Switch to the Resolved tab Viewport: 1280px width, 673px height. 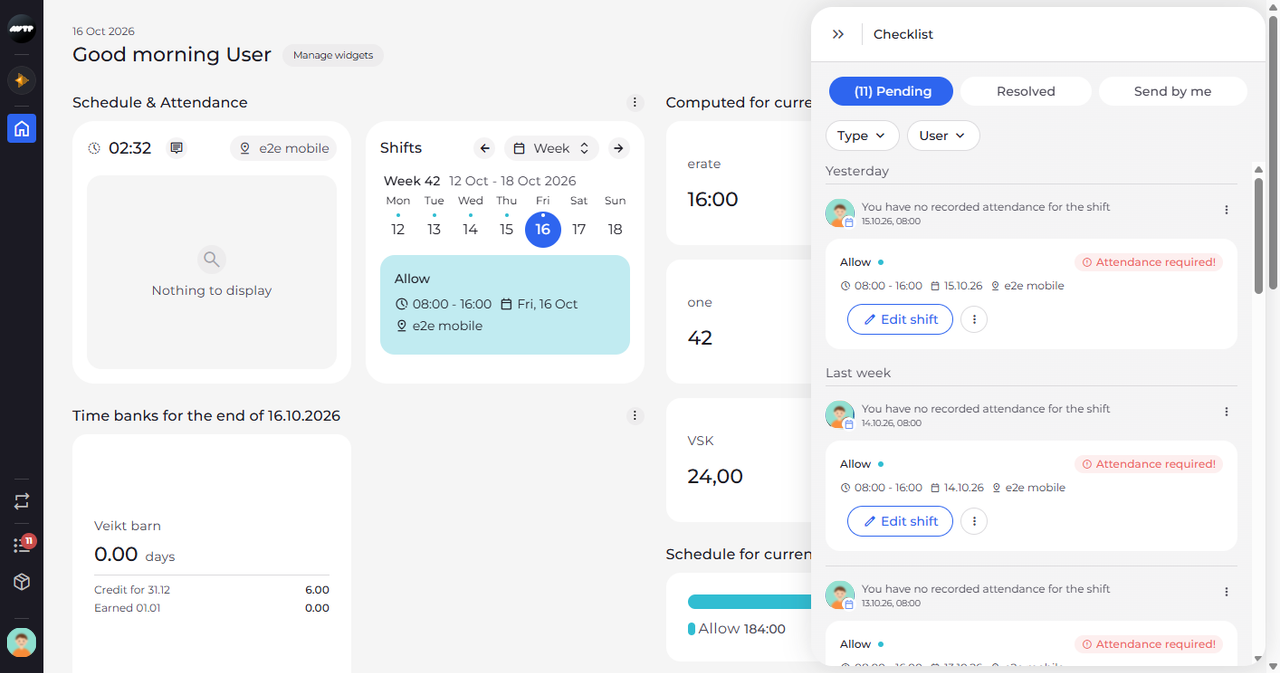tap(1026, 91)
